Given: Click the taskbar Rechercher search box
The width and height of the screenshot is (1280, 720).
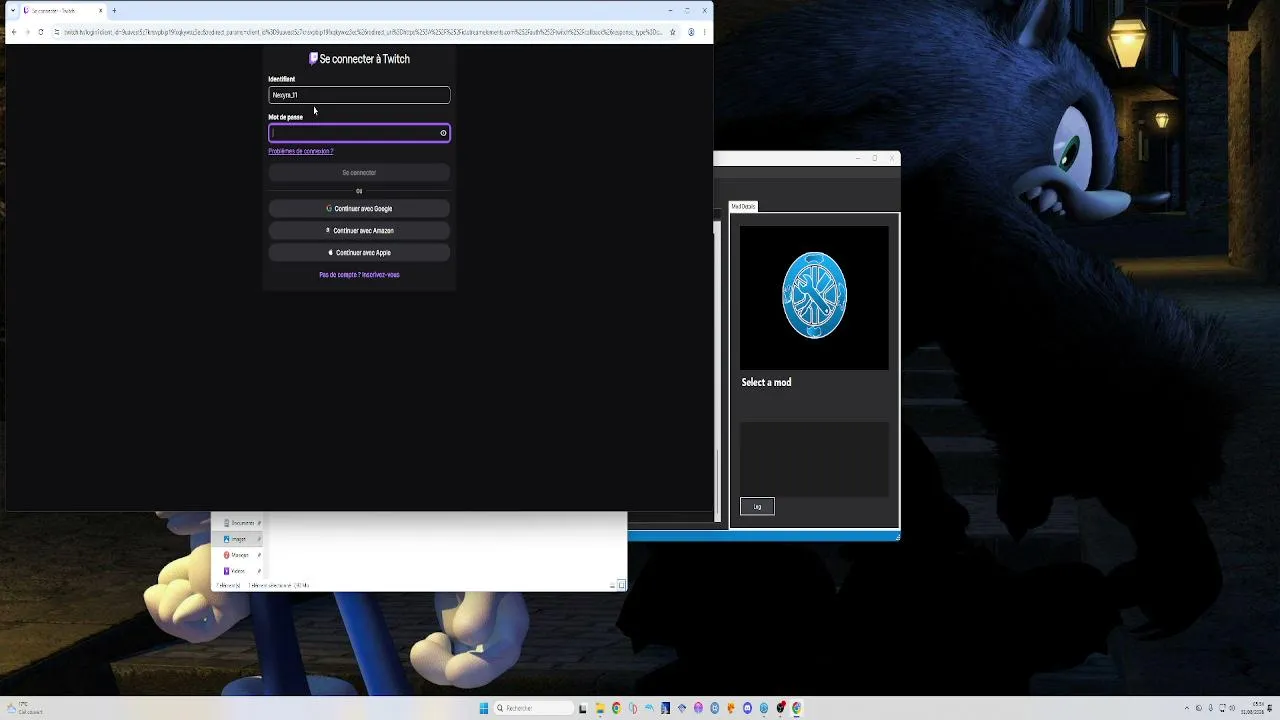Looking at the screenshot, I should [x=532, y=708].
